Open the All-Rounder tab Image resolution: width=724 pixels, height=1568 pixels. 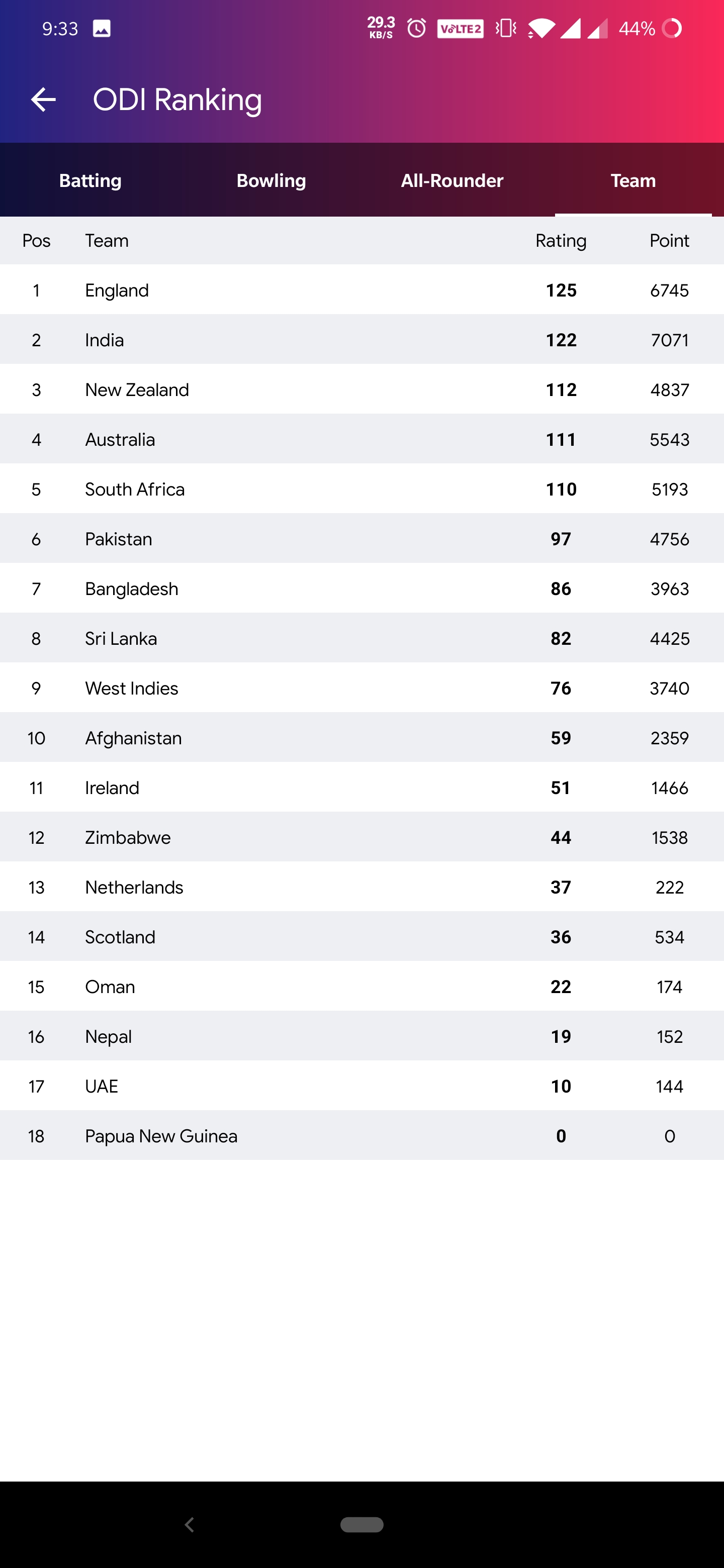click(x=452, y=180)
